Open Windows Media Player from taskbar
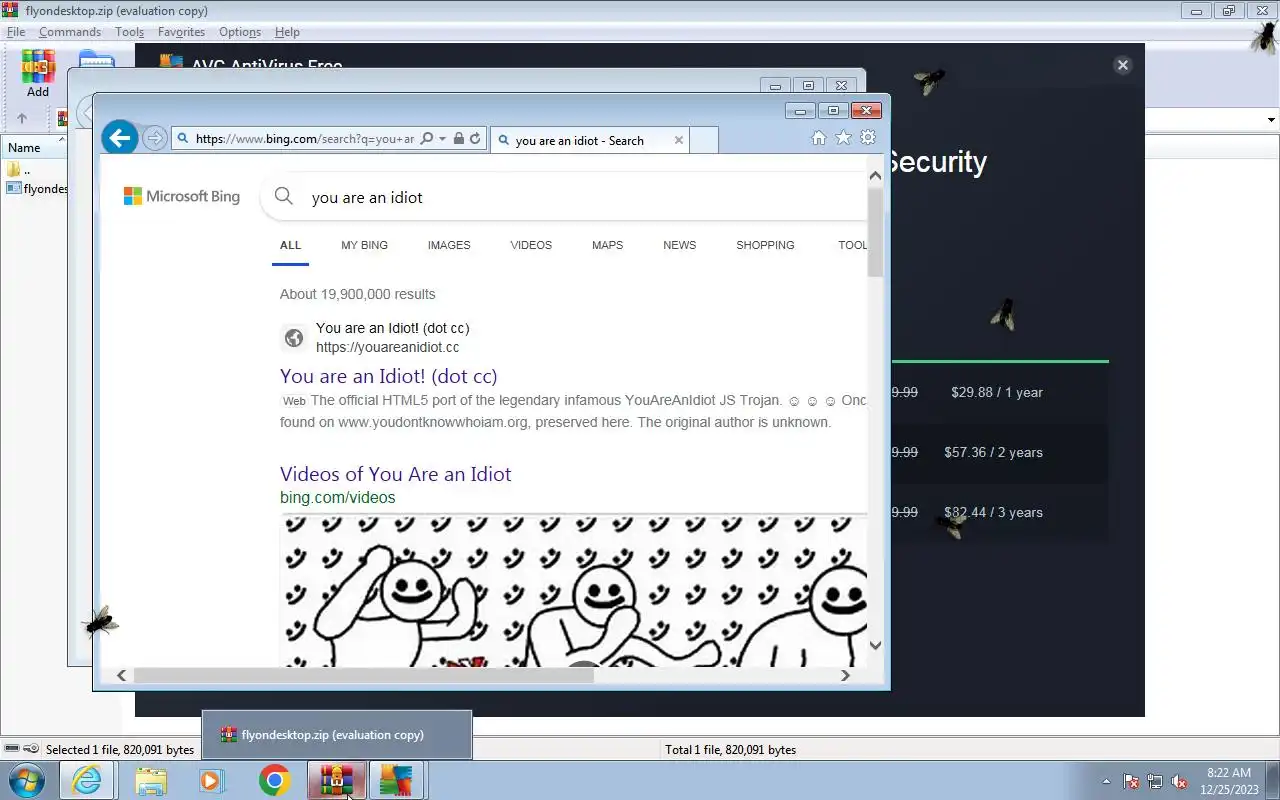 click(212, 780)
